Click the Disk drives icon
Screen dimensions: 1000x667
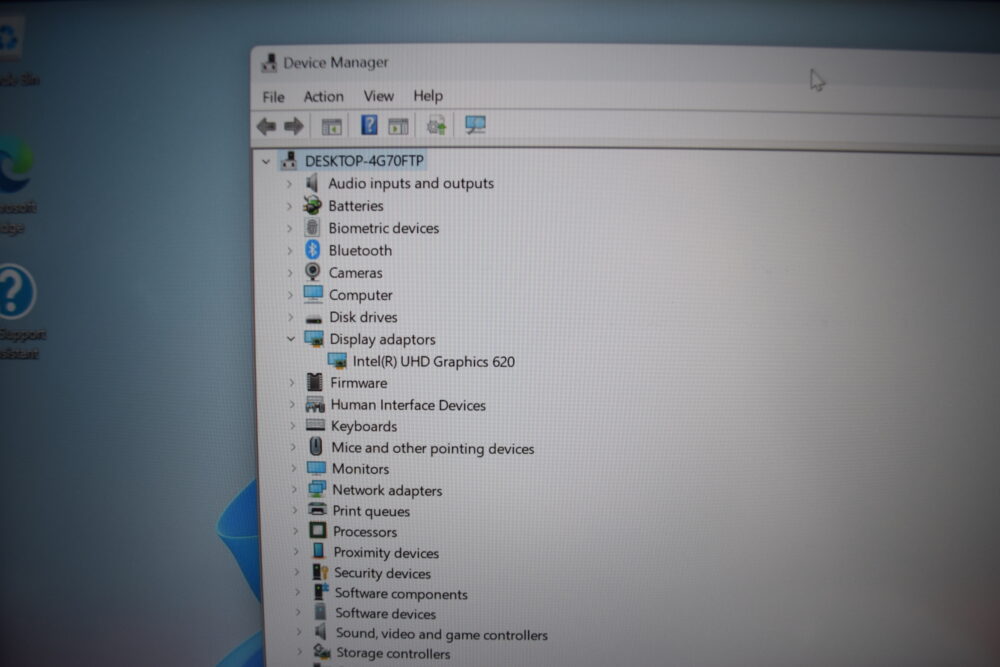coord(314,318)
